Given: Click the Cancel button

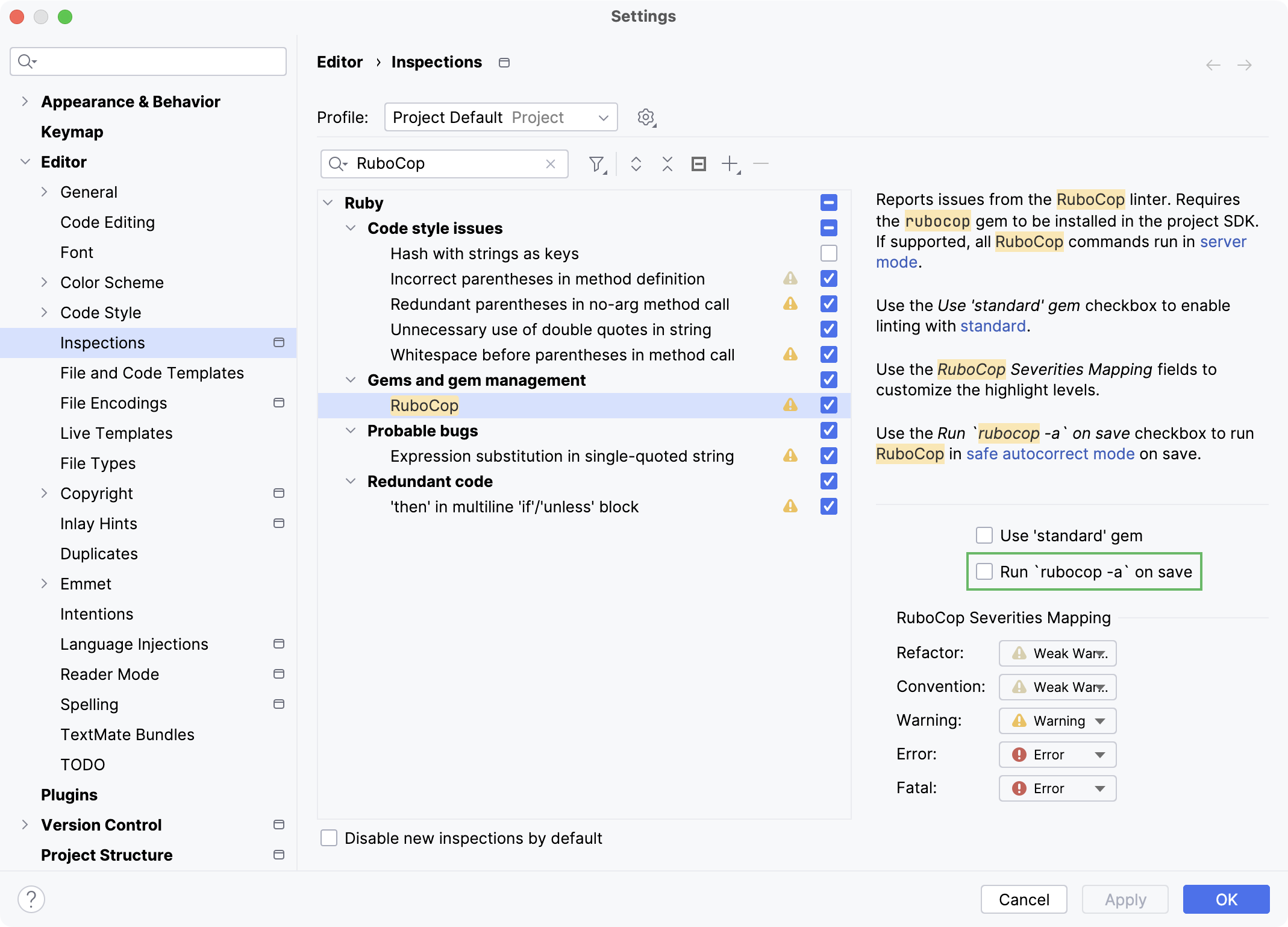Looking at the screenshot, I should point(1024,899).
